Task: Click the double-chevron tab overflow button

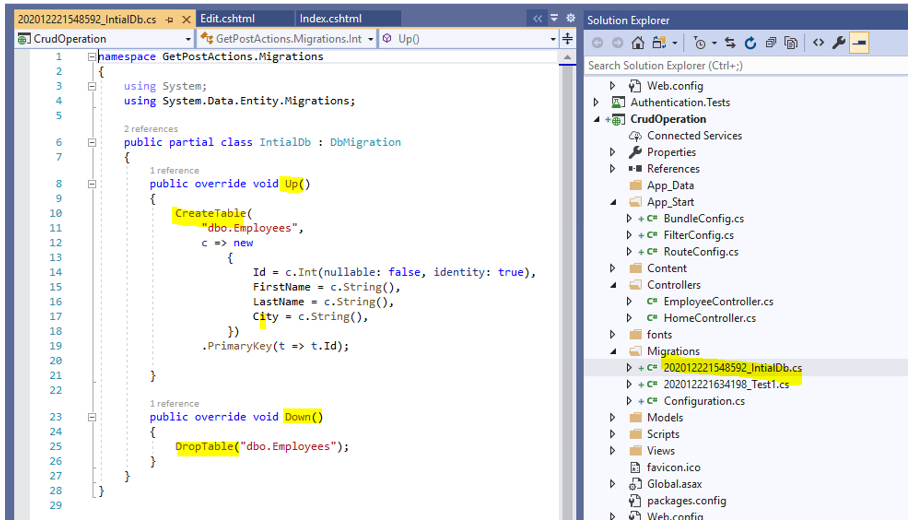Action: coord(537,19)
